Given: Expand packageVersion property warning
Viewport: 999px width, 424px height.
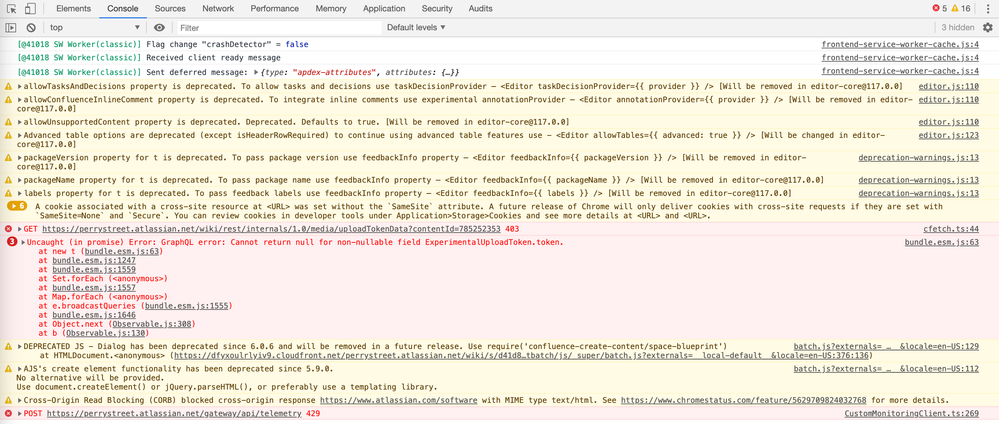Looking at the screenshot, I should point(20,157).
